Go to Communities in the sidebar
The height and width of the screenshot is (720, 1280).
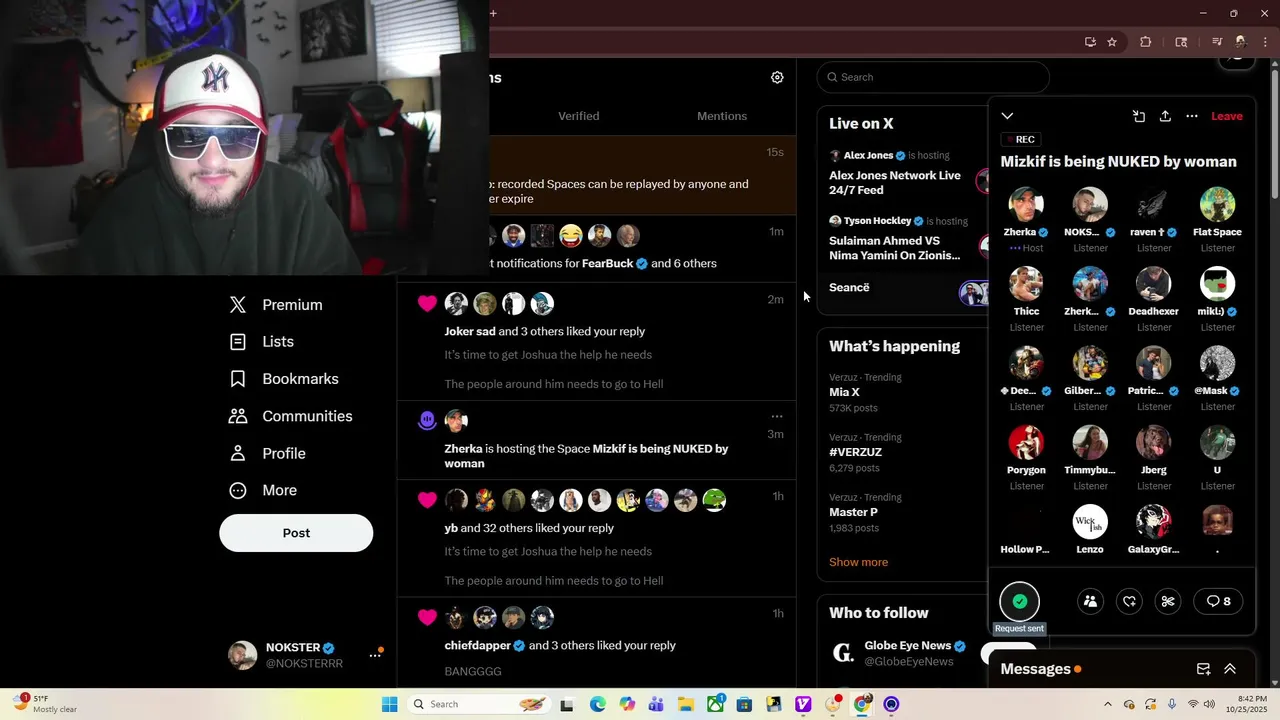click(291, 416)
